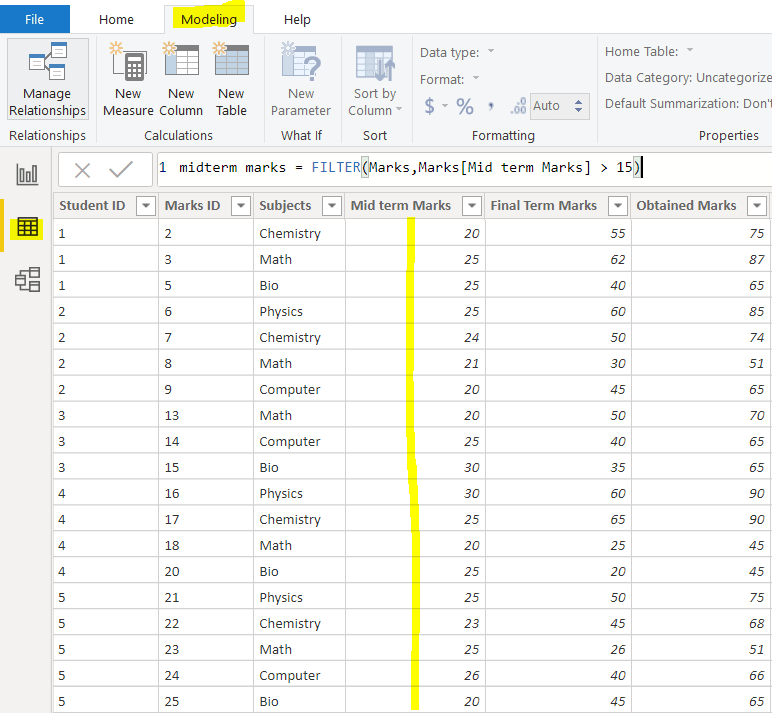Expand the Data type dropdown
772x713 pixels.
(x=491, y=52)
